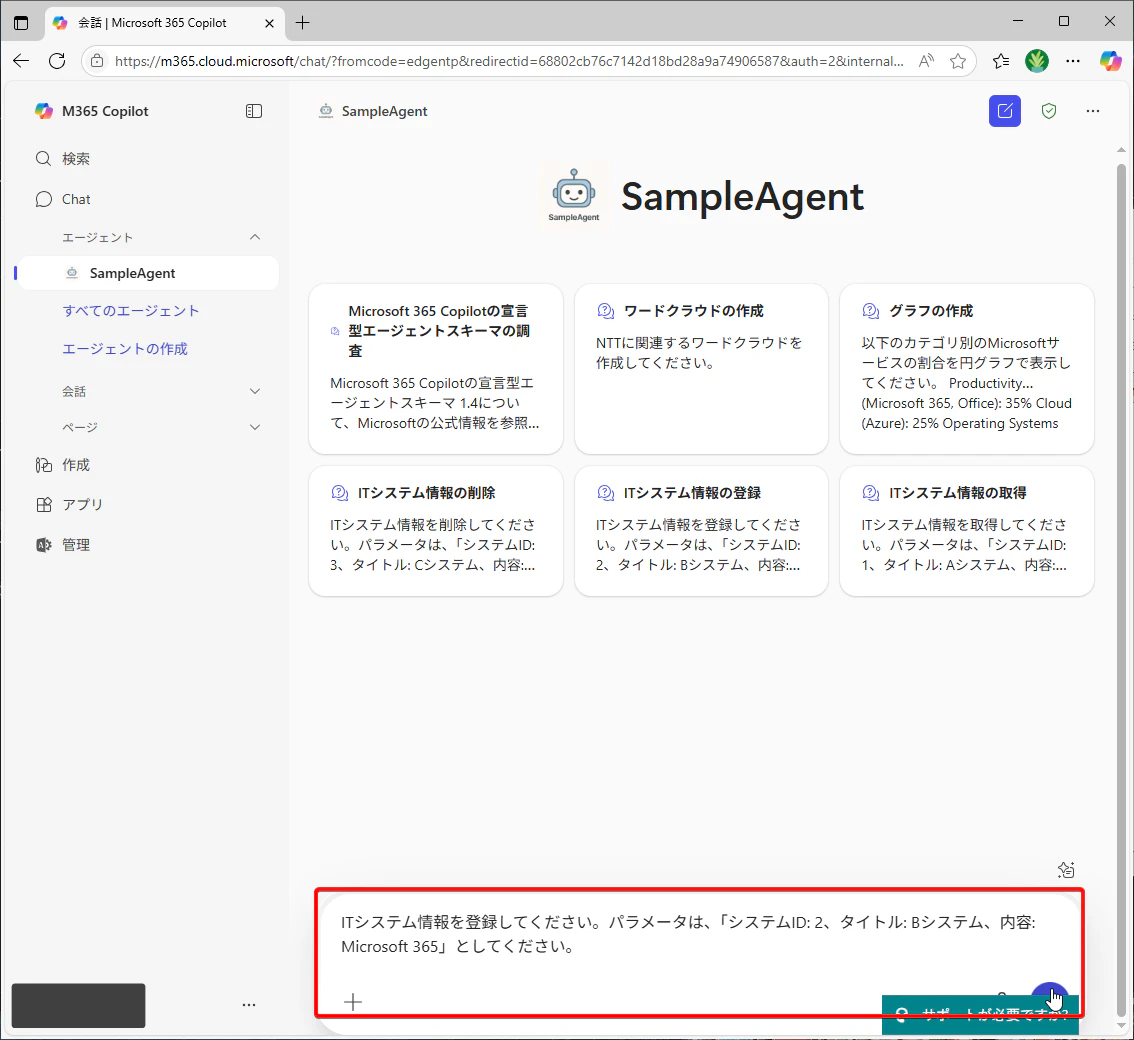Open the green shield protection icon
The width and height of the screenshot is (1134, 1040).
tap(1049, 111)
